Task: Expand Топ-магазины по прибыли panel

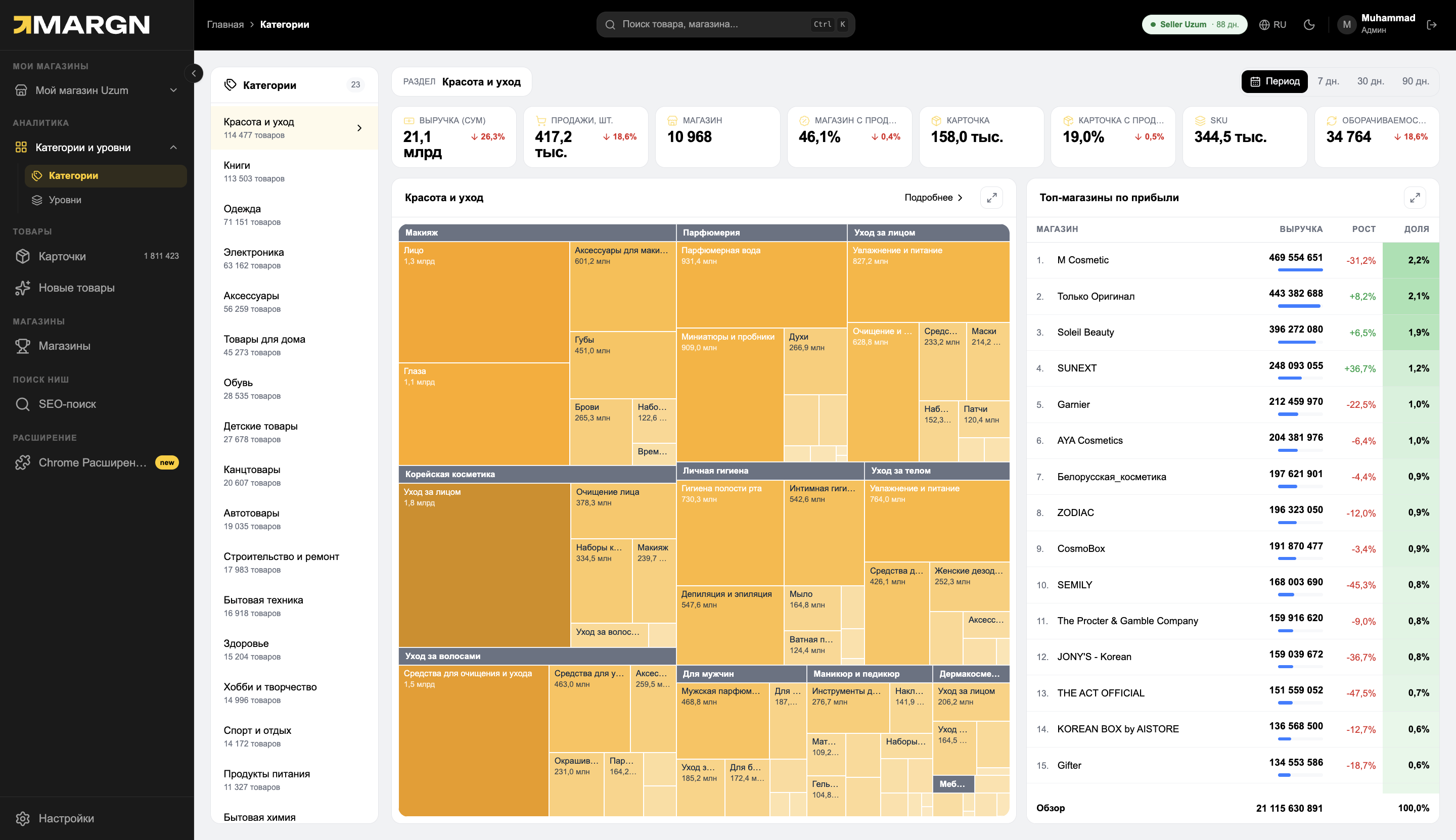Action: point(1415,197)
